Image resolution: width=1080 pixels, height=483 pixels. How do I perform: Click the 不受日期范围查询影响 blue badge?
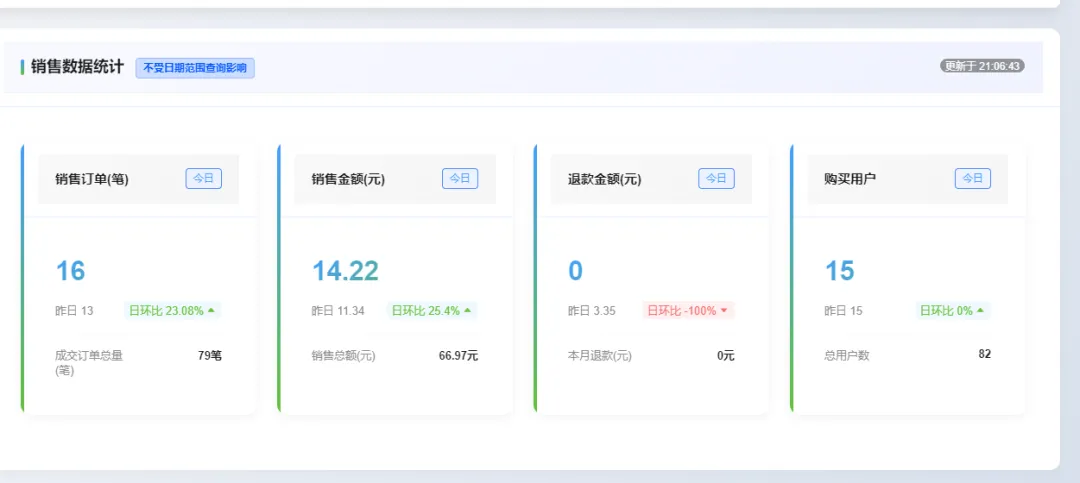(x=195, y=68)
